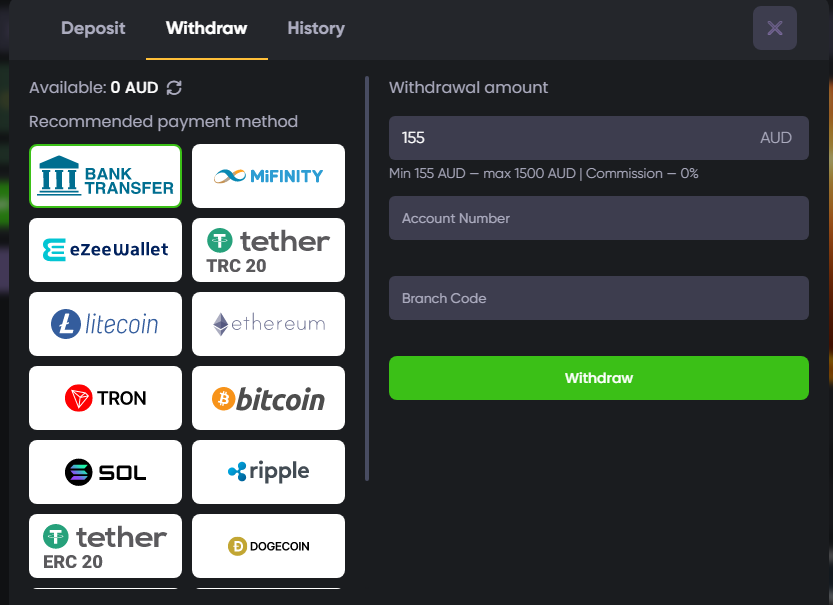Screen dimensions: 833x605
Task: Refresh the available AUD balance
Action: 174,88
